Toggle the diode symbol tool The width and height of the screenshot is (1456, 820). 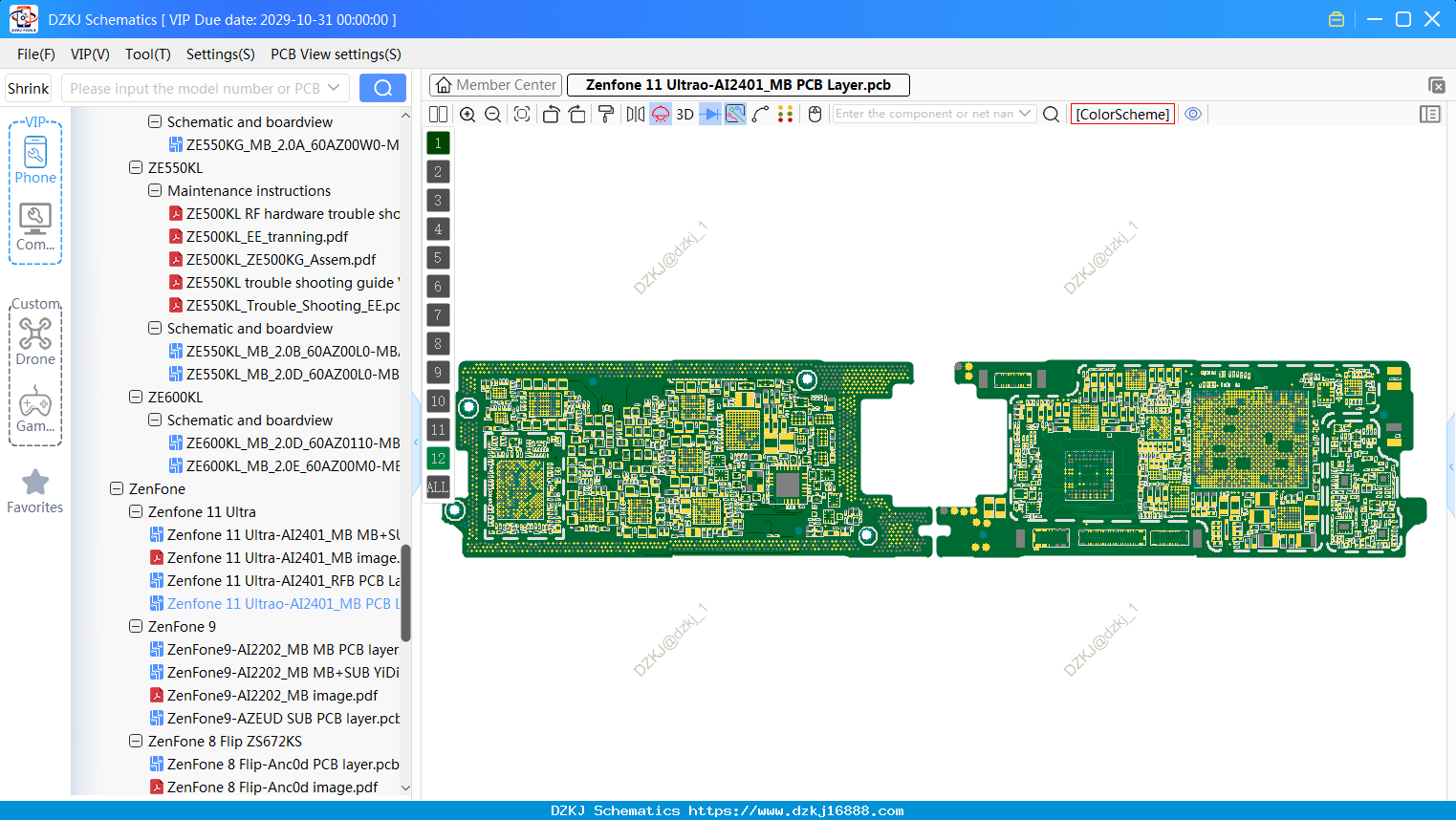(x=710, y=114)
